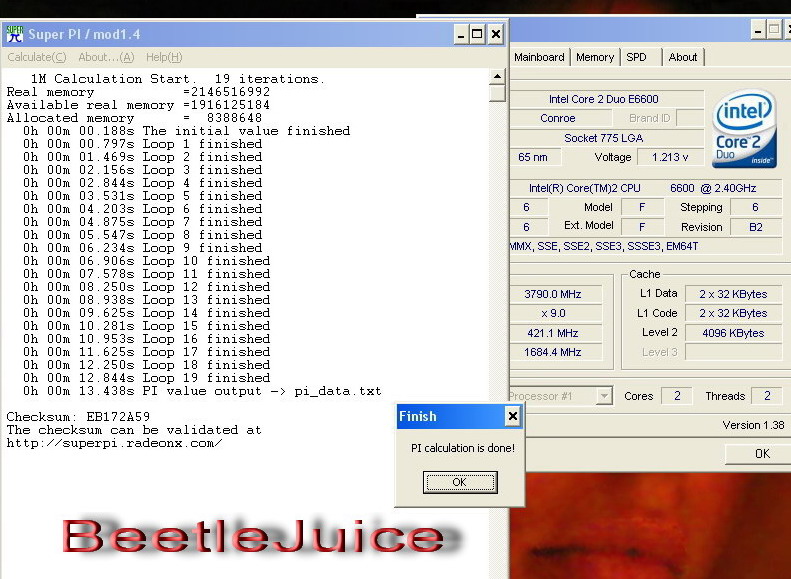The image size is (791, 579).
Task: Click the Version 1.38 label
Action: pos(753,425)
